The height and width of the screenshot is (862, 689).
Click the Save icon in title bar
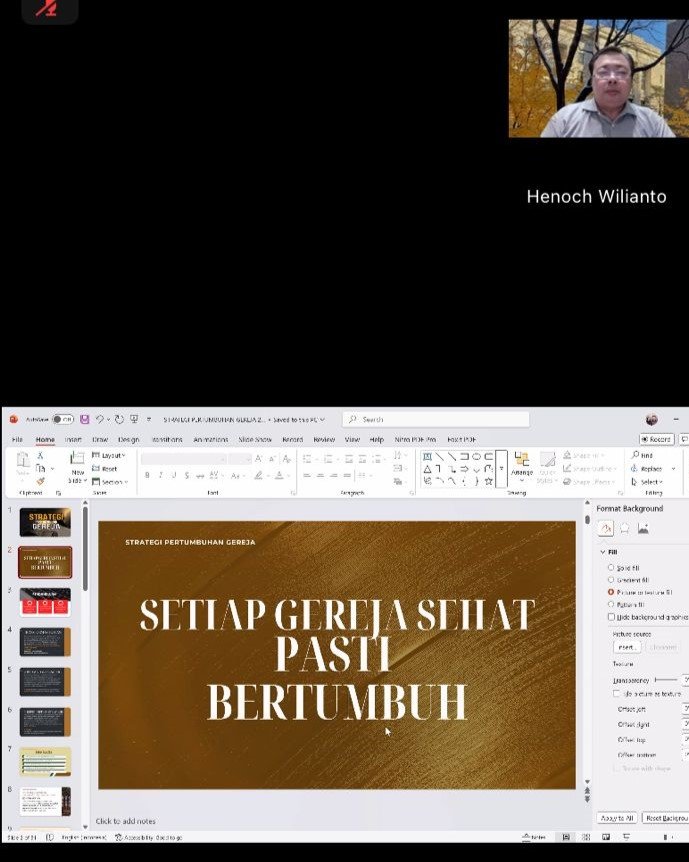(85, 419)
